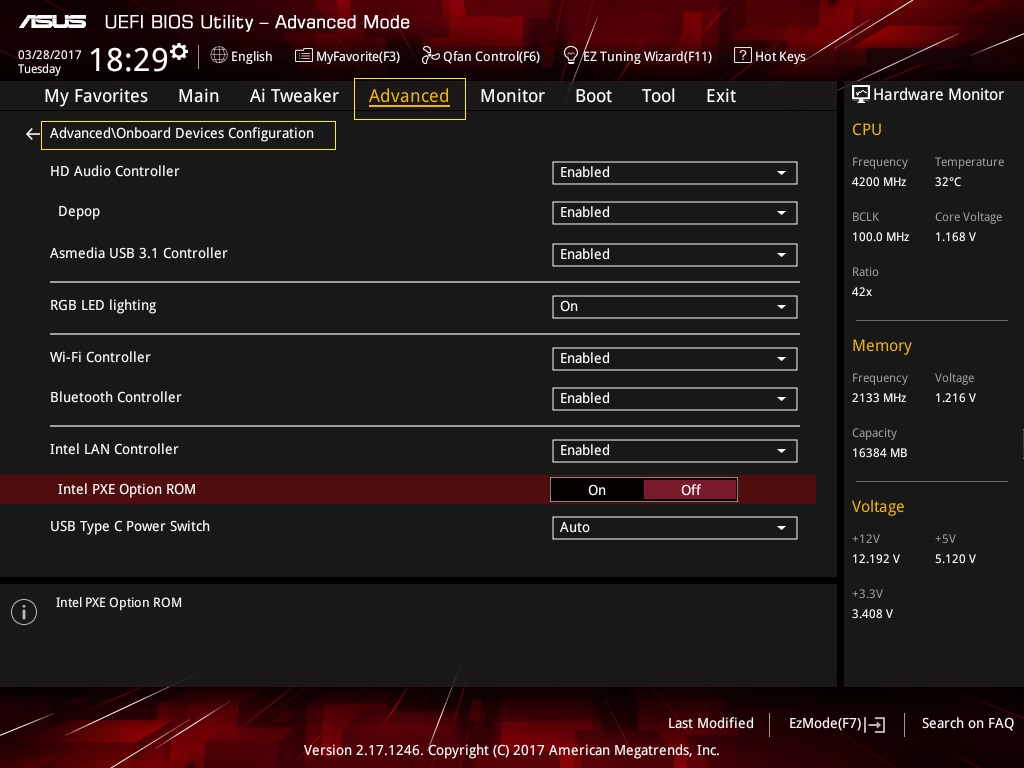Select the HD Audio Controller label
1024x768 pixels.
pos(114,171)
